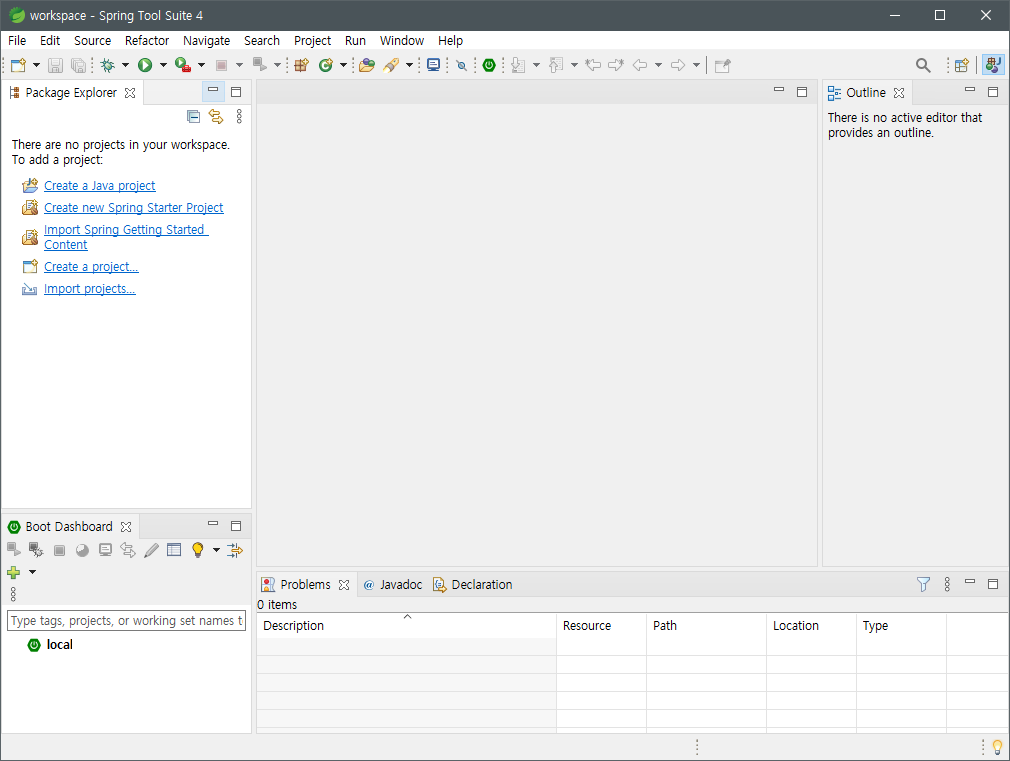The width and height of the screenshot is (1010, 761).
Task: Click the Previous Annotation icon
Action: click(x=556, y=65)
